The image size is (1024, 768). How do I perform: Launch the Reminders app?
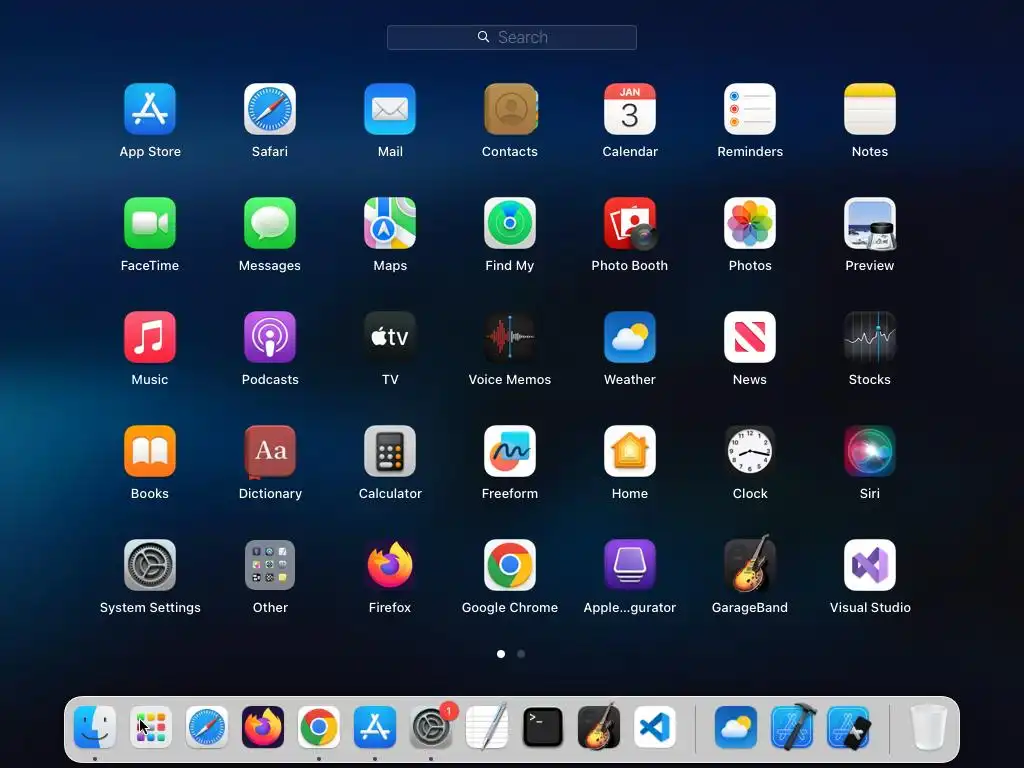point(750,109)
